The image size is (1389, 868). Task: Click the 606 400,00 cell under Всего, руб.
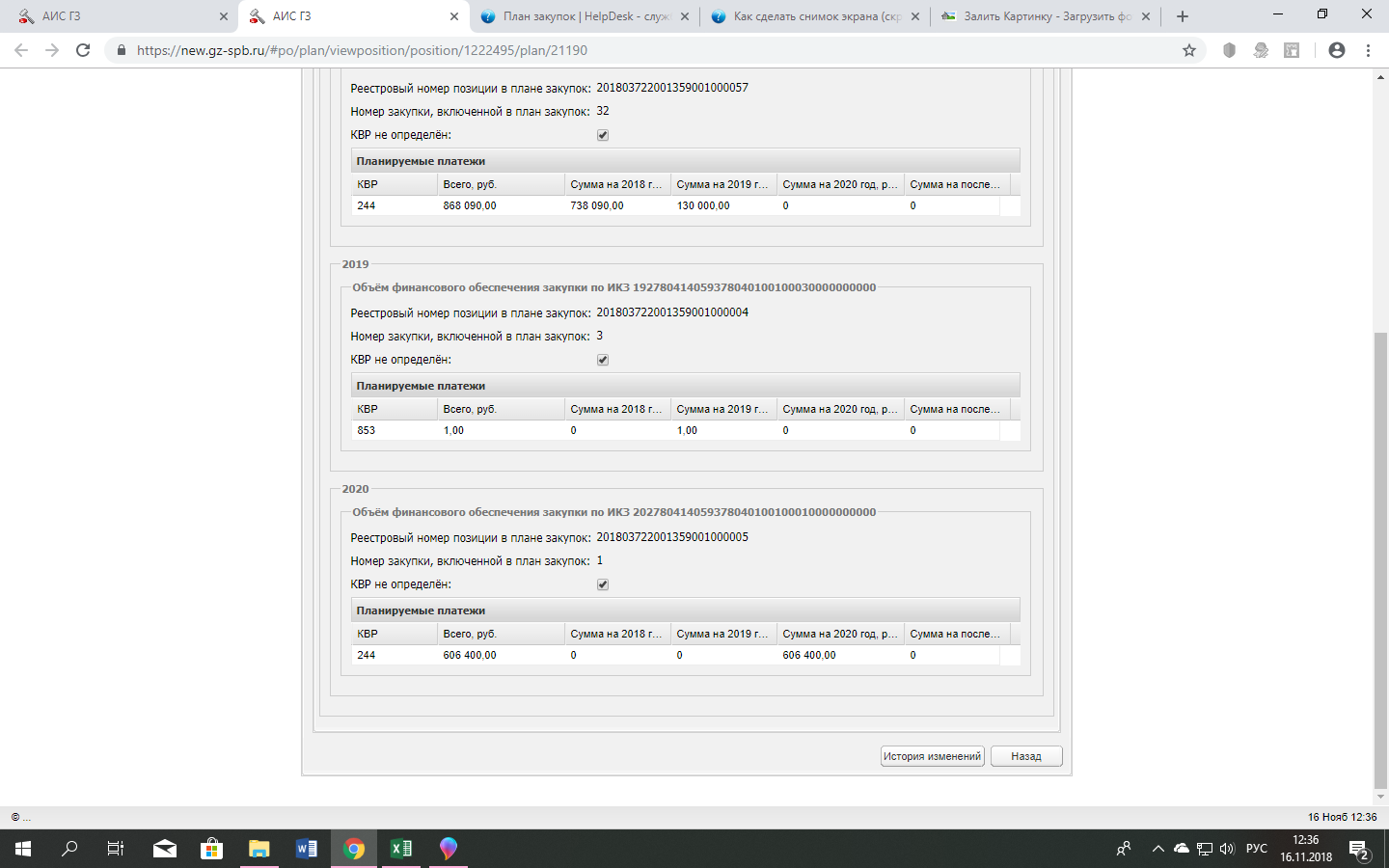(502, 655)
